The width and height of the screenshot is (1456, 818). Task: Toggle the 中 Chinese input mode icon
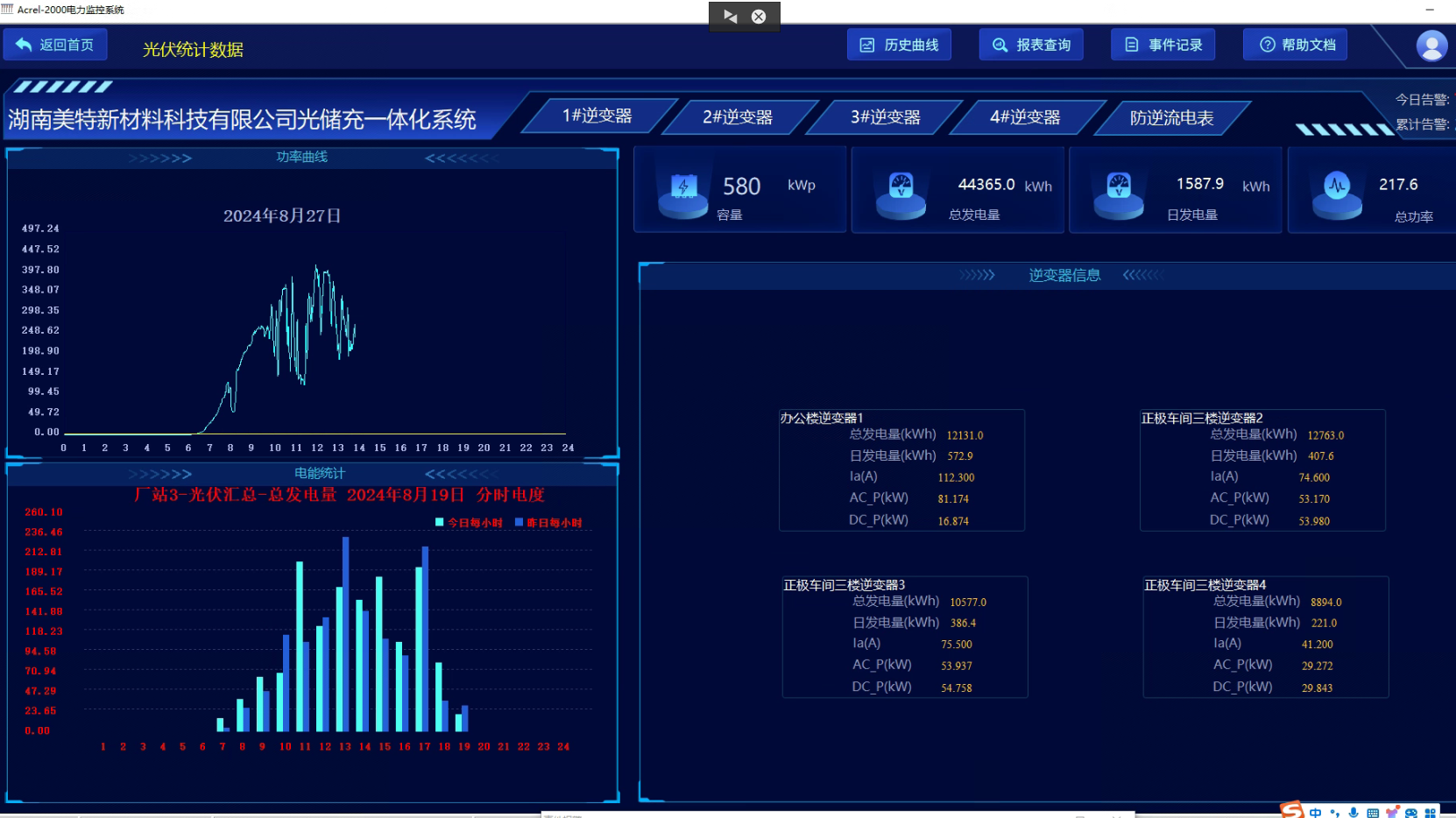[x=1315, y=813]
